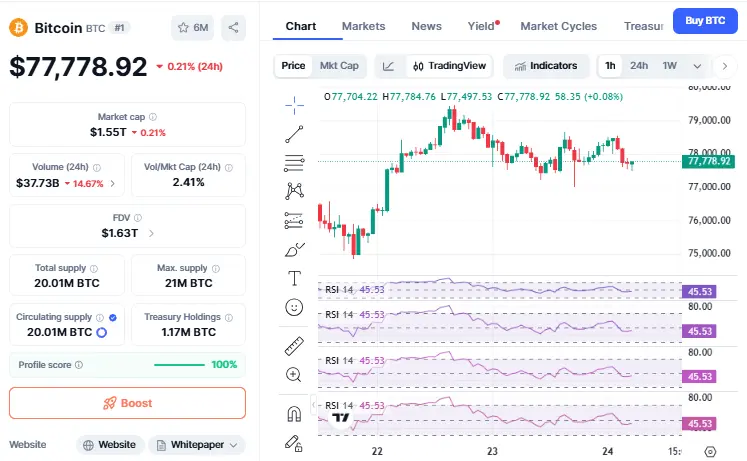Click the verified circulating supply badge
This screenshot has width=747, height=461.
pos(113,318)
